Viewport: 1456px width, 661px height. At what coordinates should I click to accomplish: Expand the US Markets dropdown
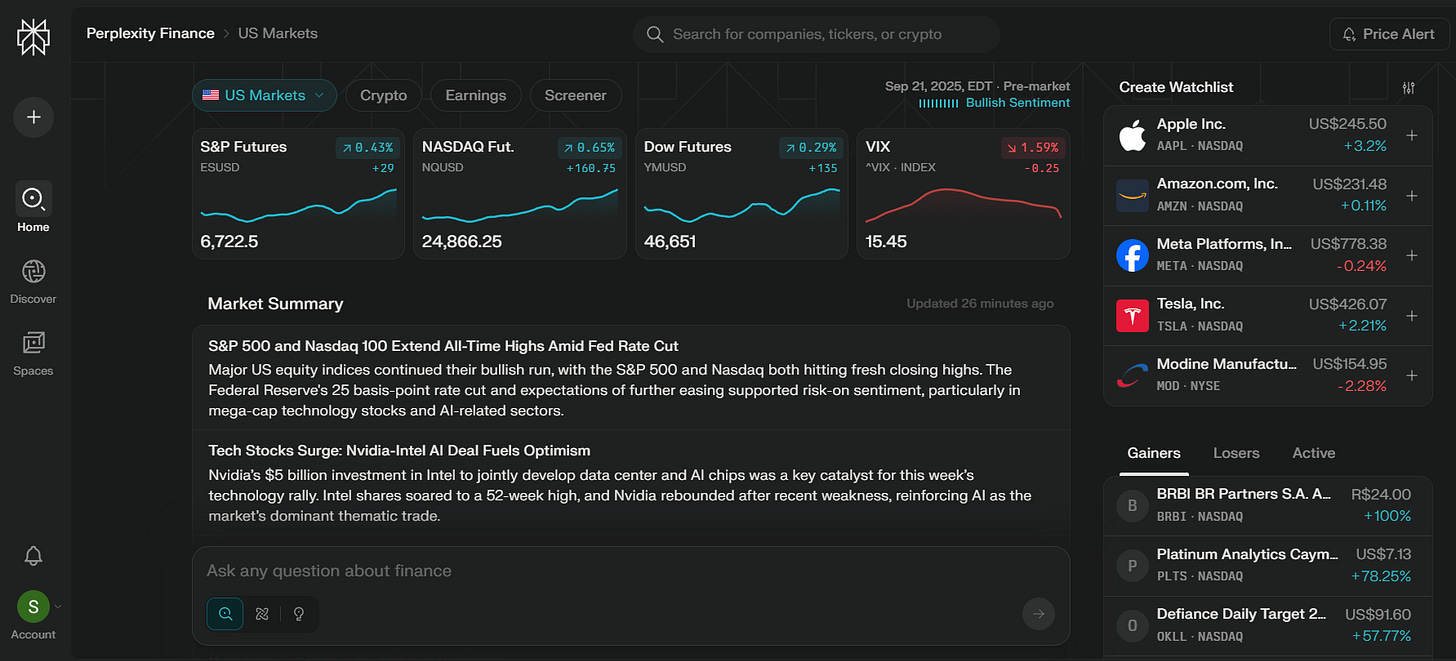[x=264, y=95]
